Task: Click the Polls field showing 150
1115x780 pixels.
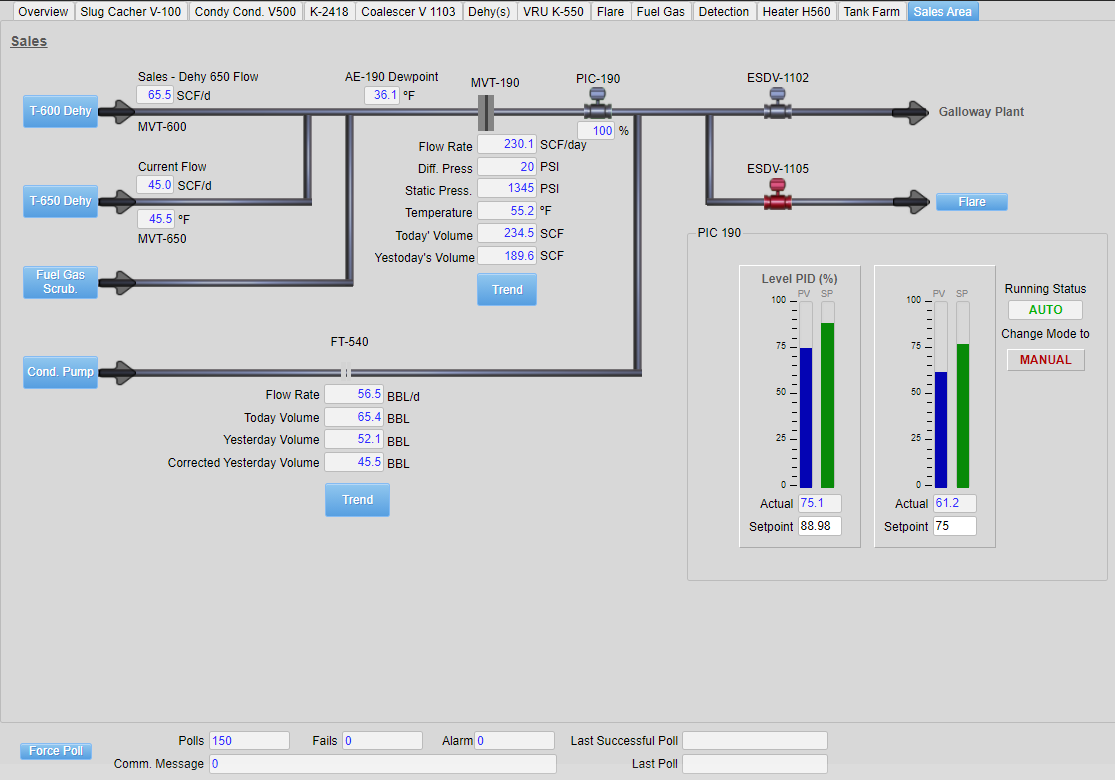Action: 250,741
